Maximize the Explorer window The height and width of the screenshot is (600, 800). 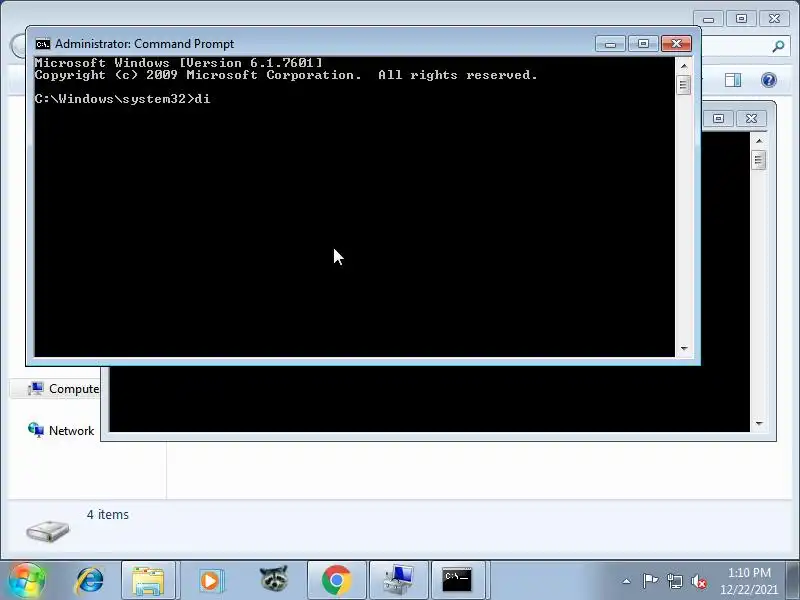(741, 19)
